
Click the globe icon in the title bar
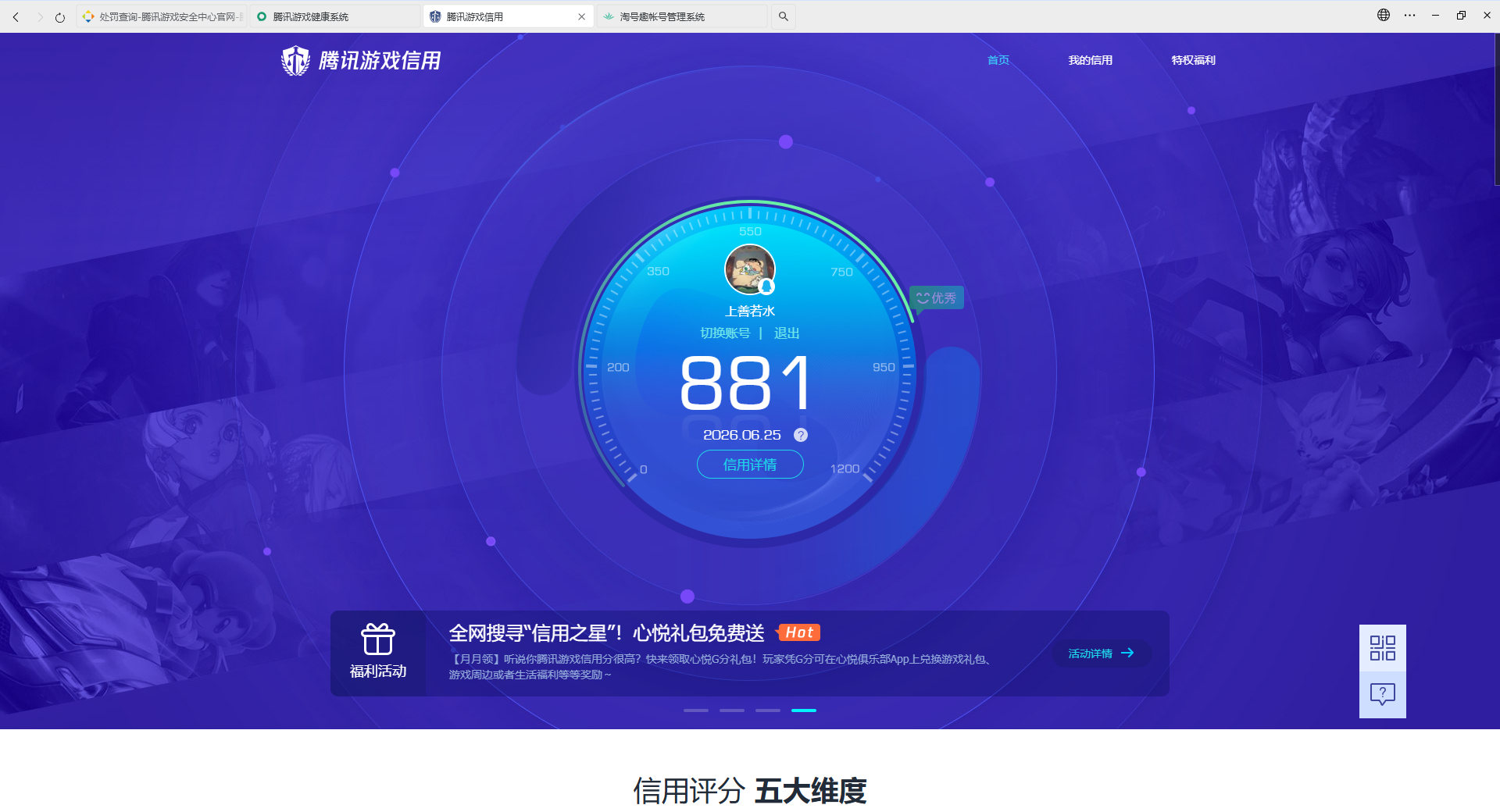pos(1384,15)
